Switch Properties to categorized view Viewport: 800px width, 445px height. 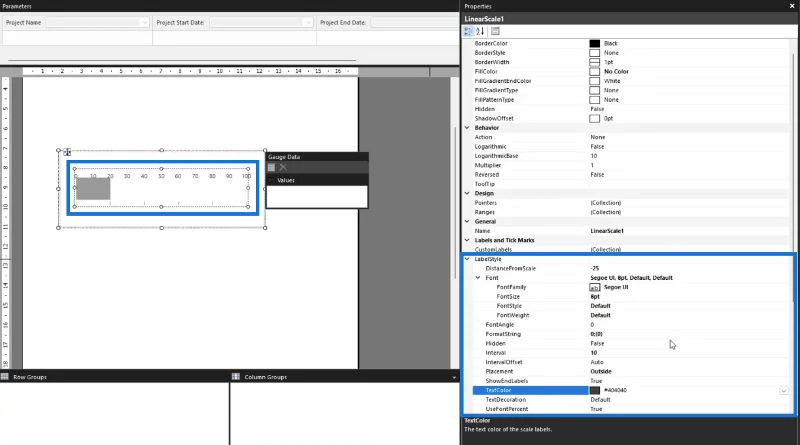pos(468,32)
